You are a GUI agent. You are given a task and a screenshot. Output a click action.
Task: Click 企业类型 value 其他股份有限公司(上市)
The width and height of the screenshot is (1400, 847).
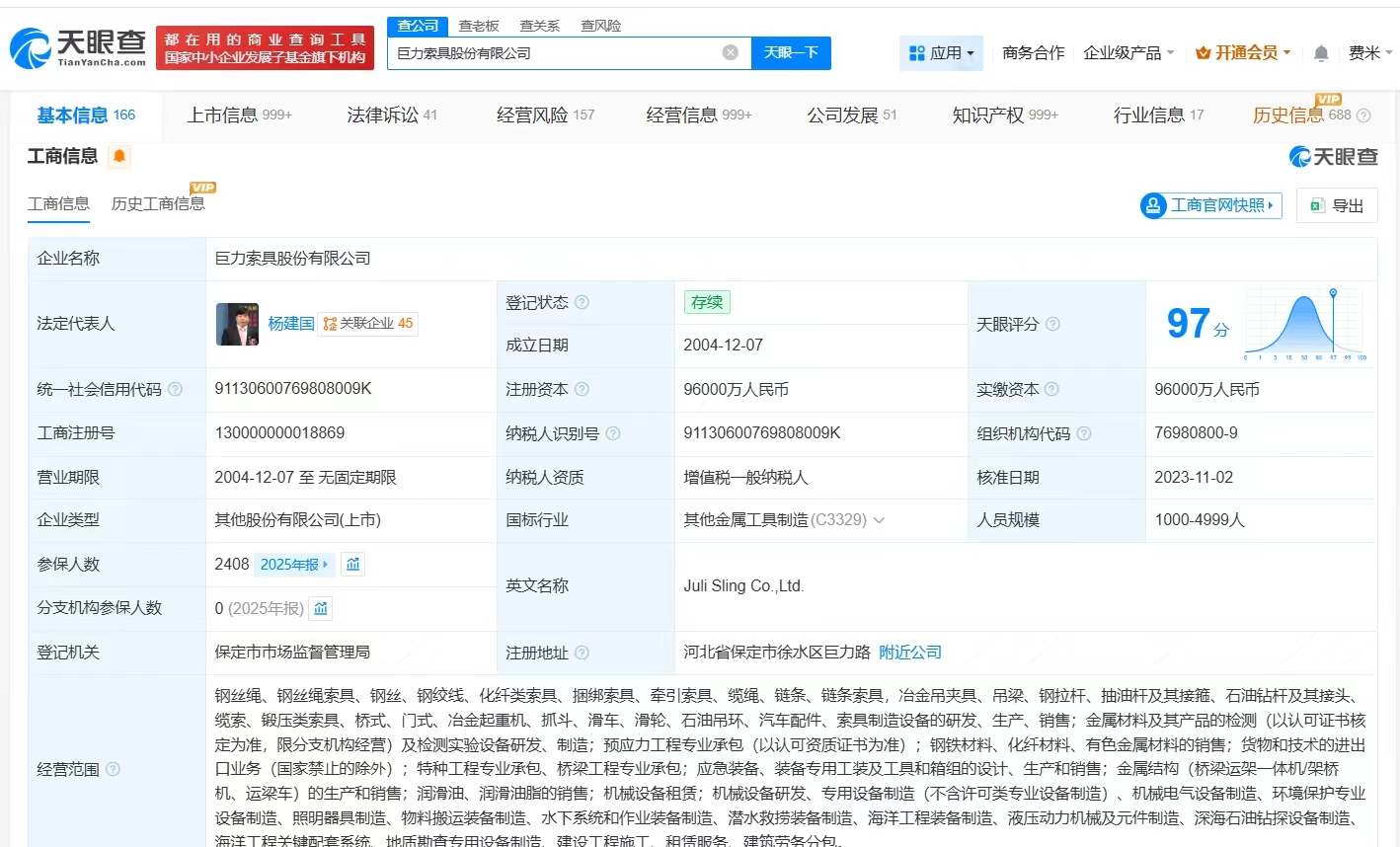[297, 520]
